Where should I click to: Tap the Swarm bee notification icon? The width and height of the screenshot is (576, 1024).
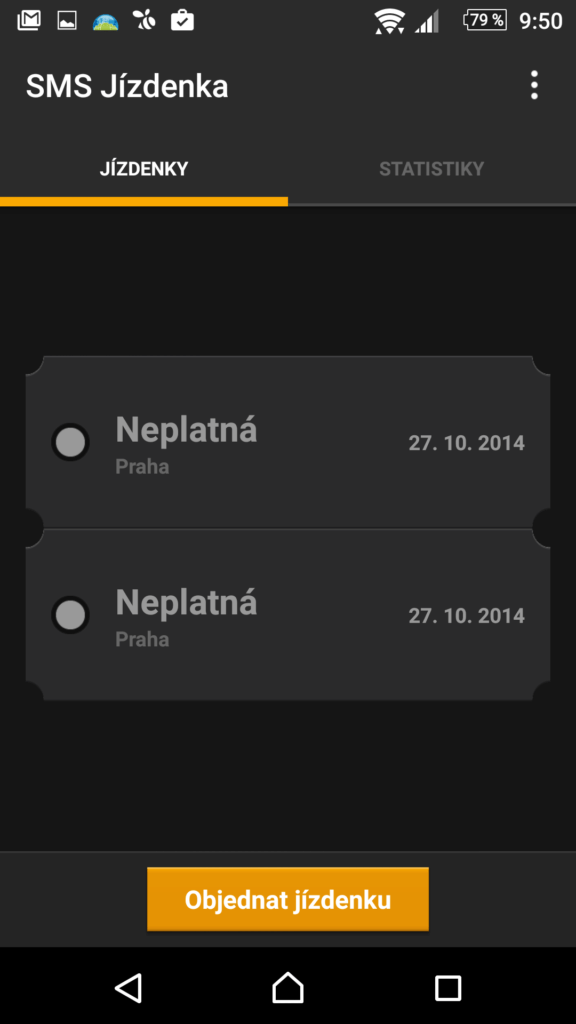pos(144,21)
